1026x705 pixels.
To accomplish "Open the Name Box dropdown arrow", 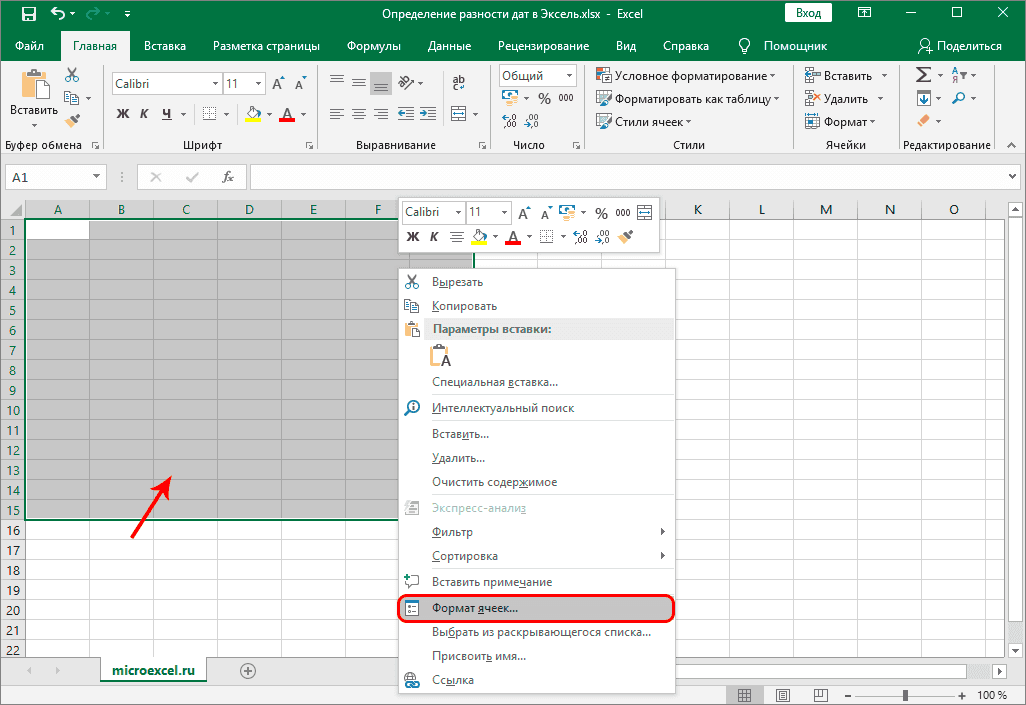I will (97, 177).
